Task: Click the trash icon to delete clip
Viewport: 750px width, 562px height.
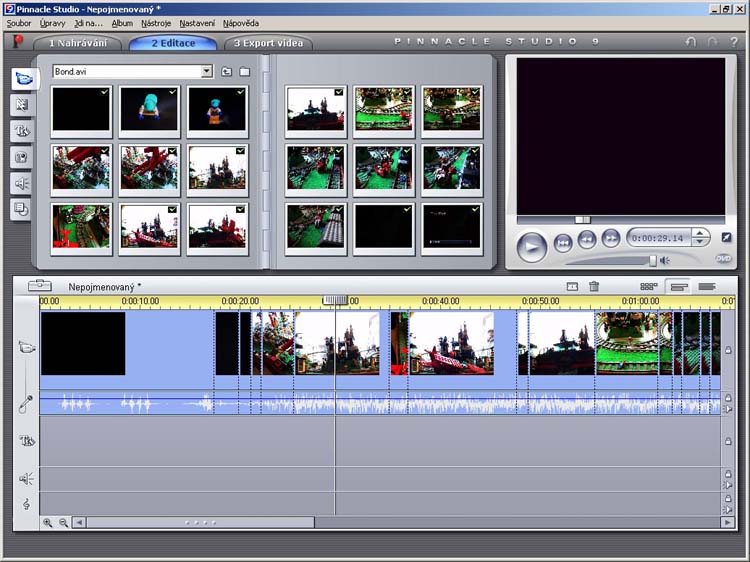Action: [x=594, y=287]
